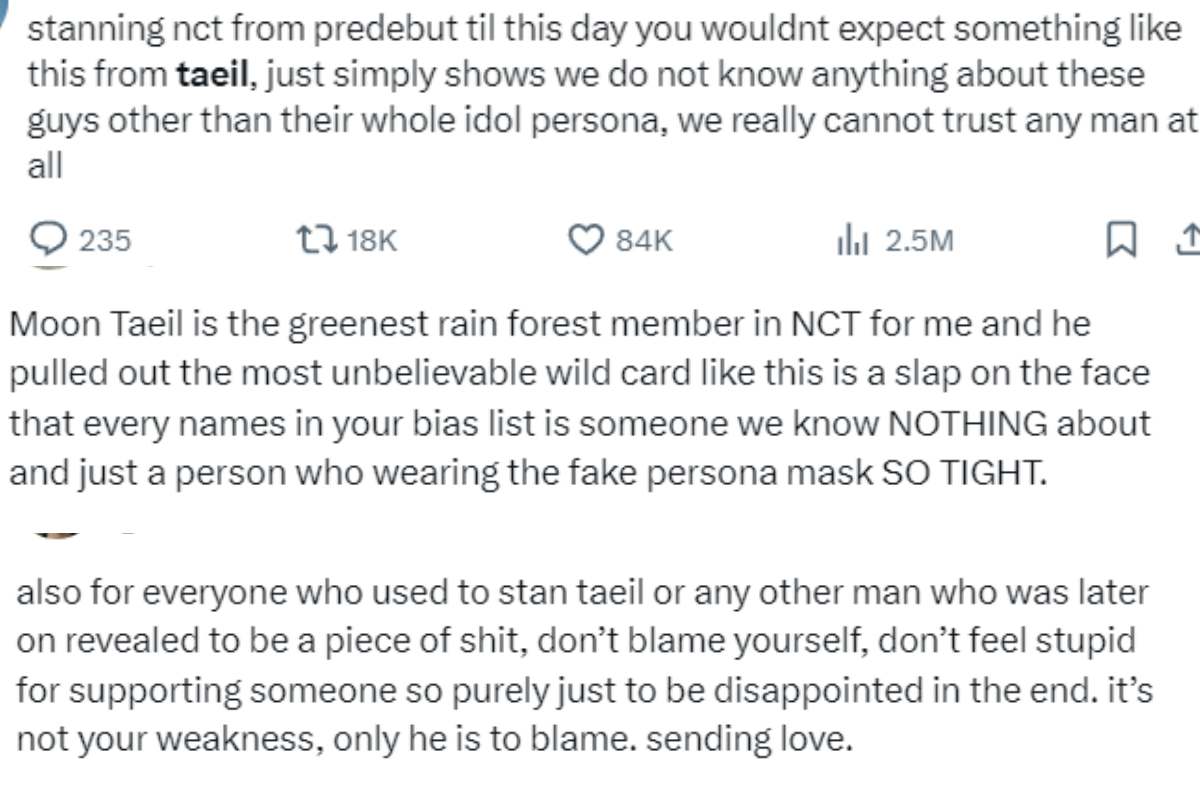Click the 235 replies count
This screenshot has width=1200, height=800.
click(x=104, y=241)
